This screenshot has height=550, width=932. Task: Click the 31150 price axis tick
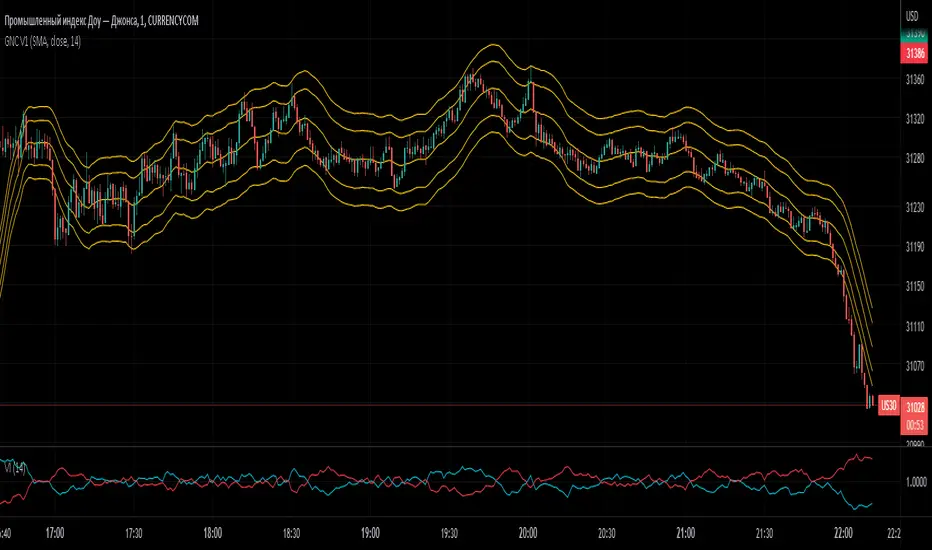click(x=915, y=287)
